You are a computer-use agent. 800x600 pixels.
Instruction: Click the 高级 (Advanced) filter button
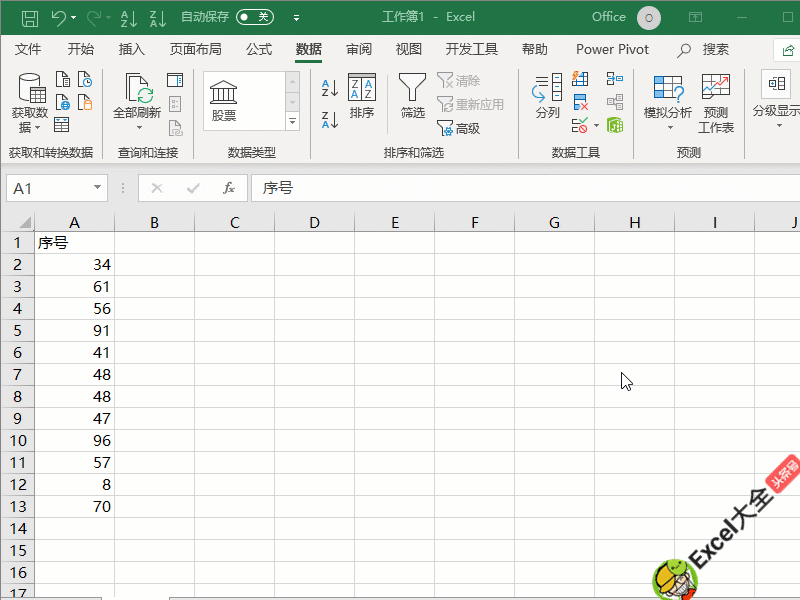click(459, 128)
